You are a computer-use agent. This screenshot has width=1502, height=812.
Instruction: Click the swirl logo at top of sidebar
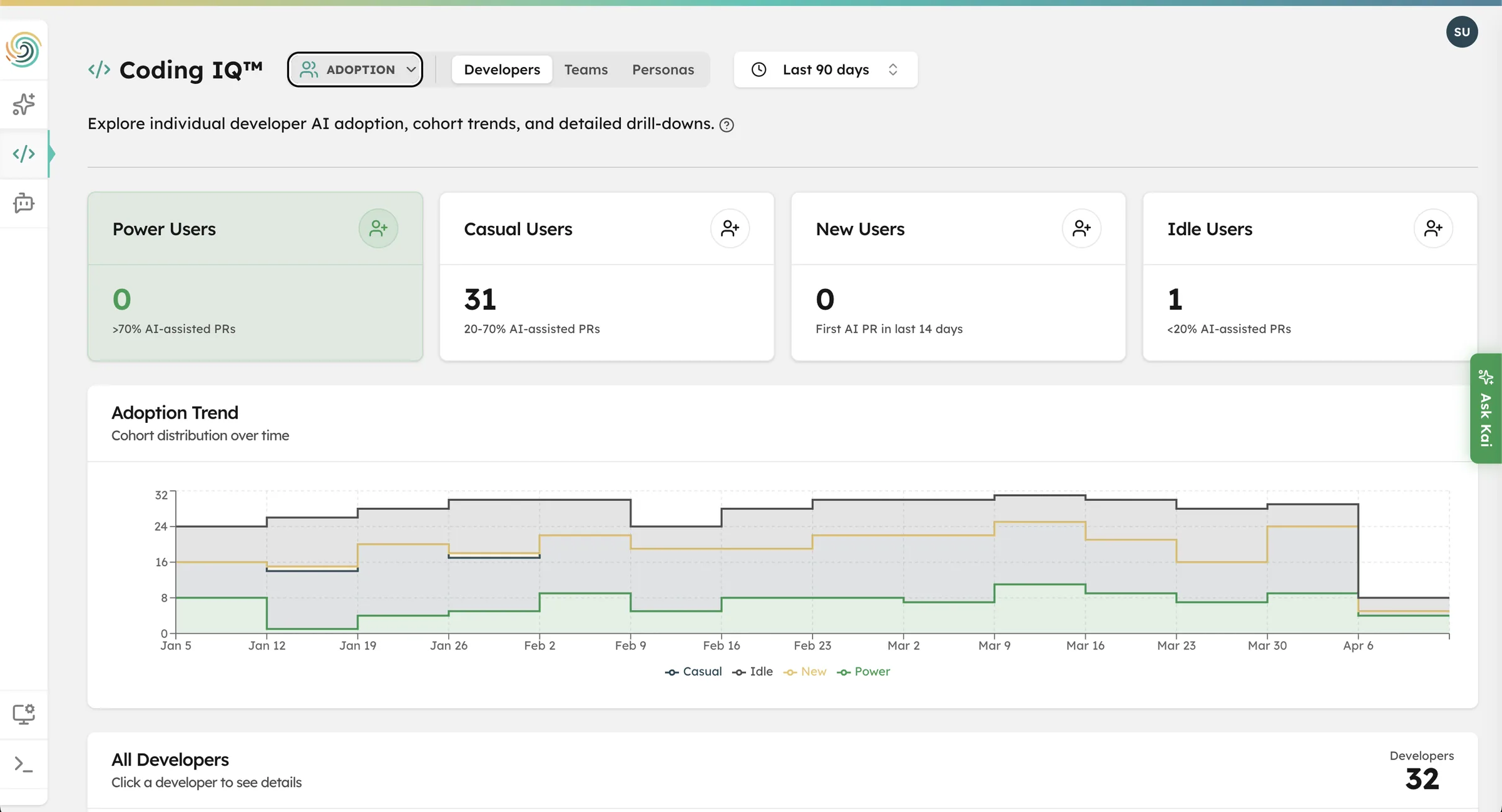[x=24, y=49]
